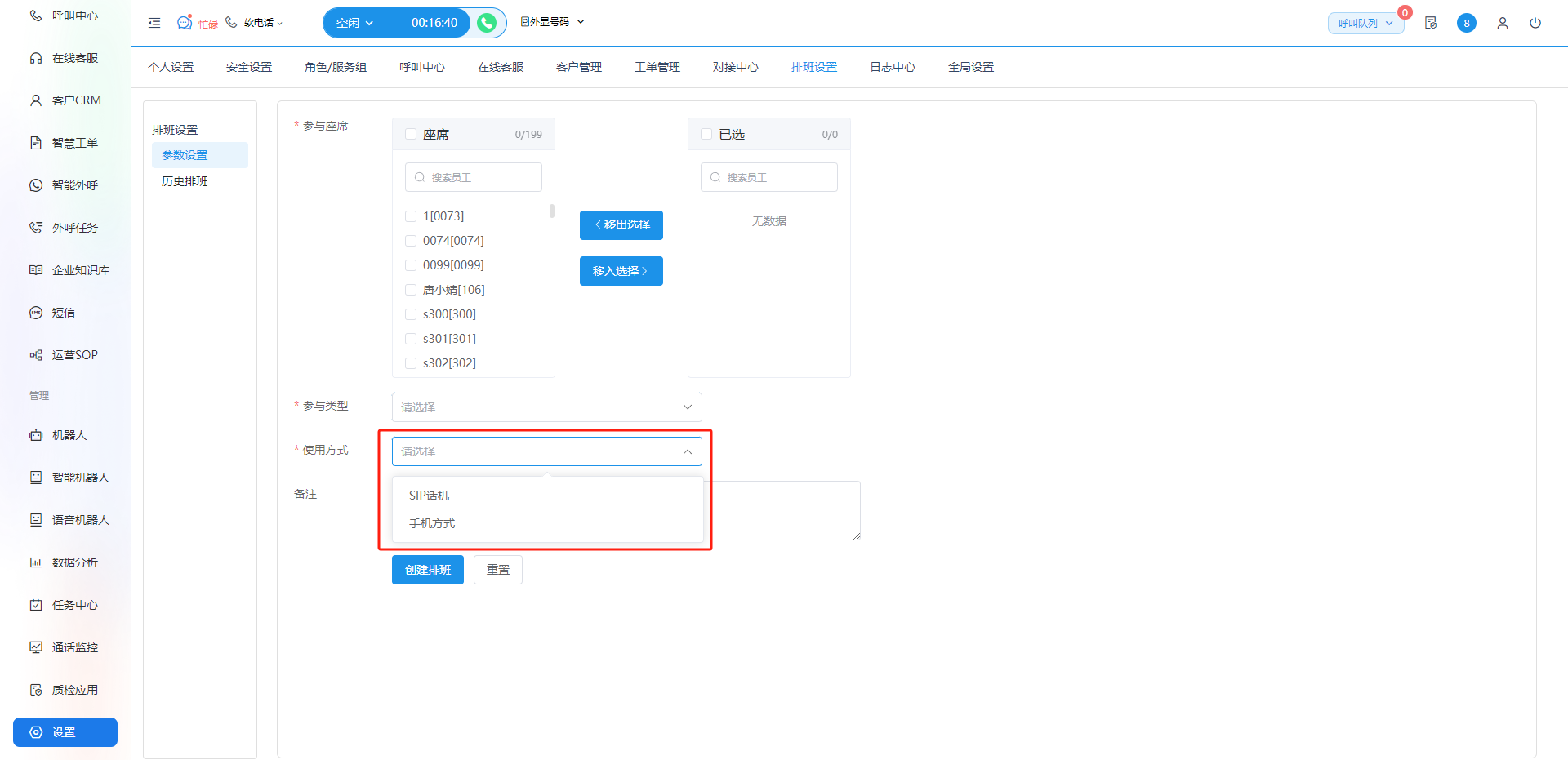Switch to 个人设置 tab
Screen dimensions: 1568x760
click(171, 67)
